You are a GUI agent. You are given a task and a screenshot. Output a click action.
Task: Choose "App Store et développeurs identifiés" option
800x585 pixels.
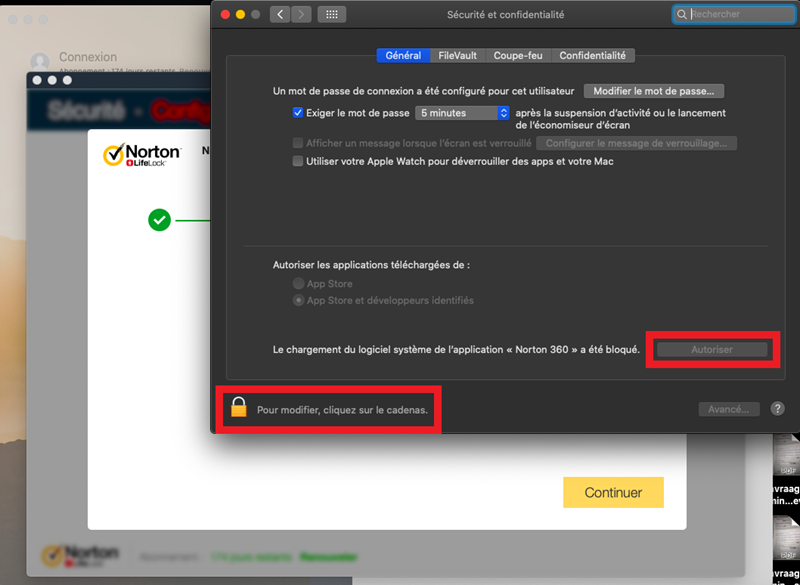298,300
